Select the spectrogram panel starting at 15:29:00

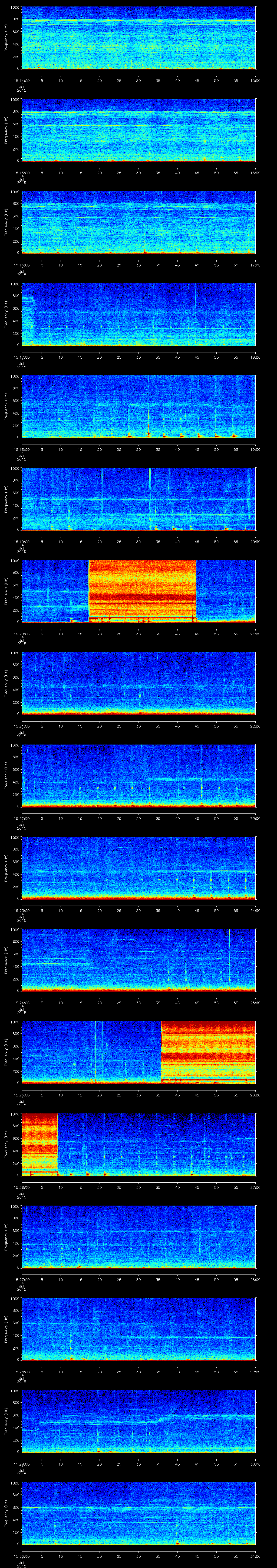pos(138,1421)
